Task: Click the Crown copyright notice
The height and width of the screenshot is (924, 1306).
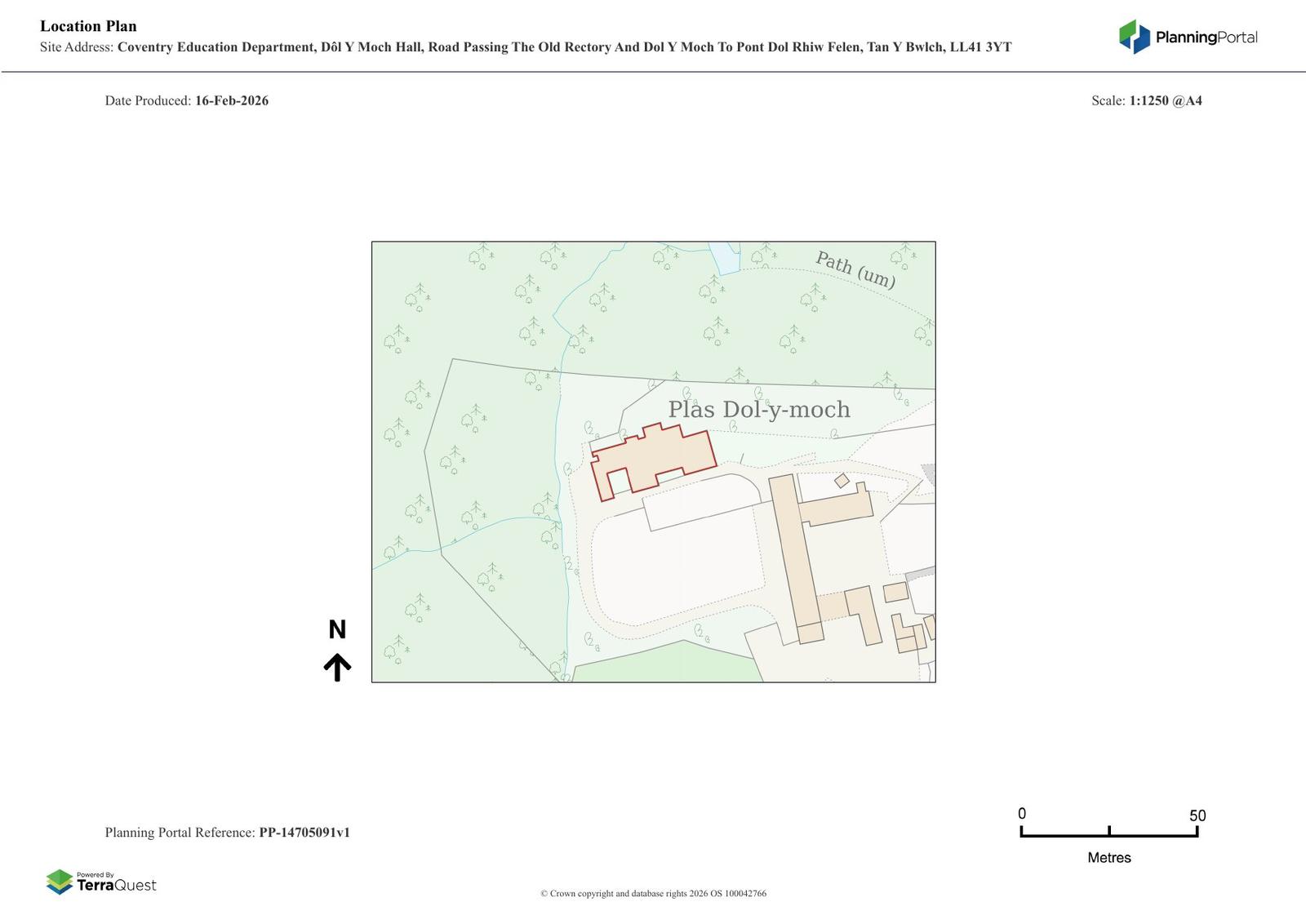Action: [653, 893]
